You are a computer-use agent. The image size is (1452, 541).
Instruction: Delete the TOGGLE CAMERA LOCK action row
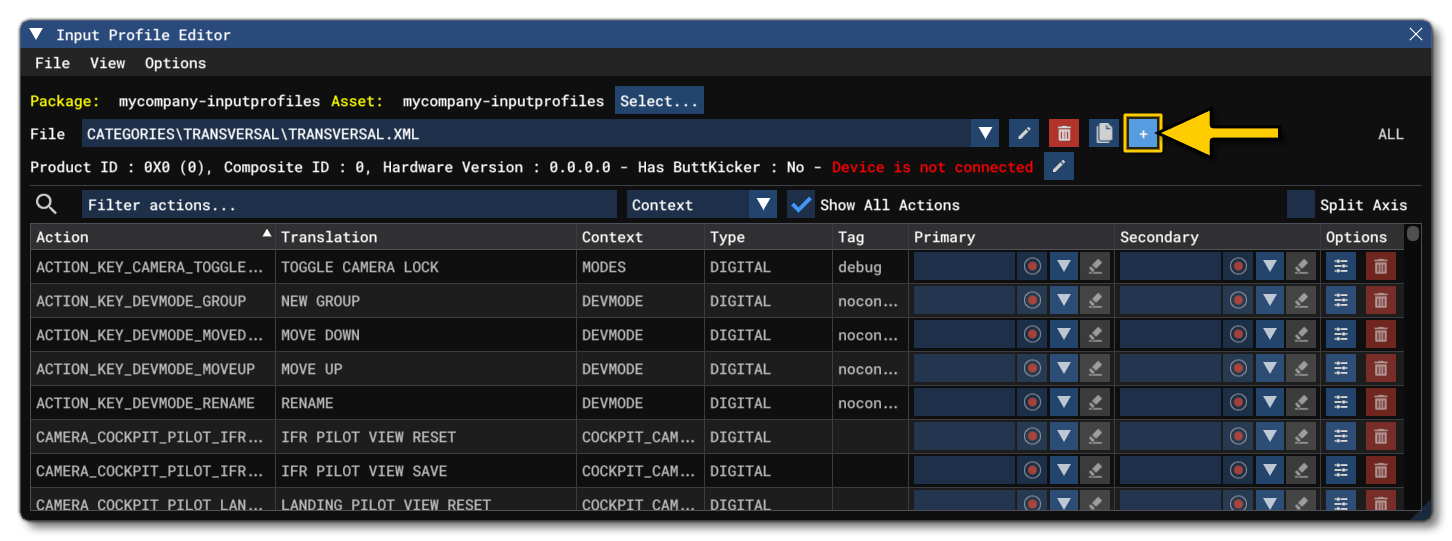coord(1381,267)
